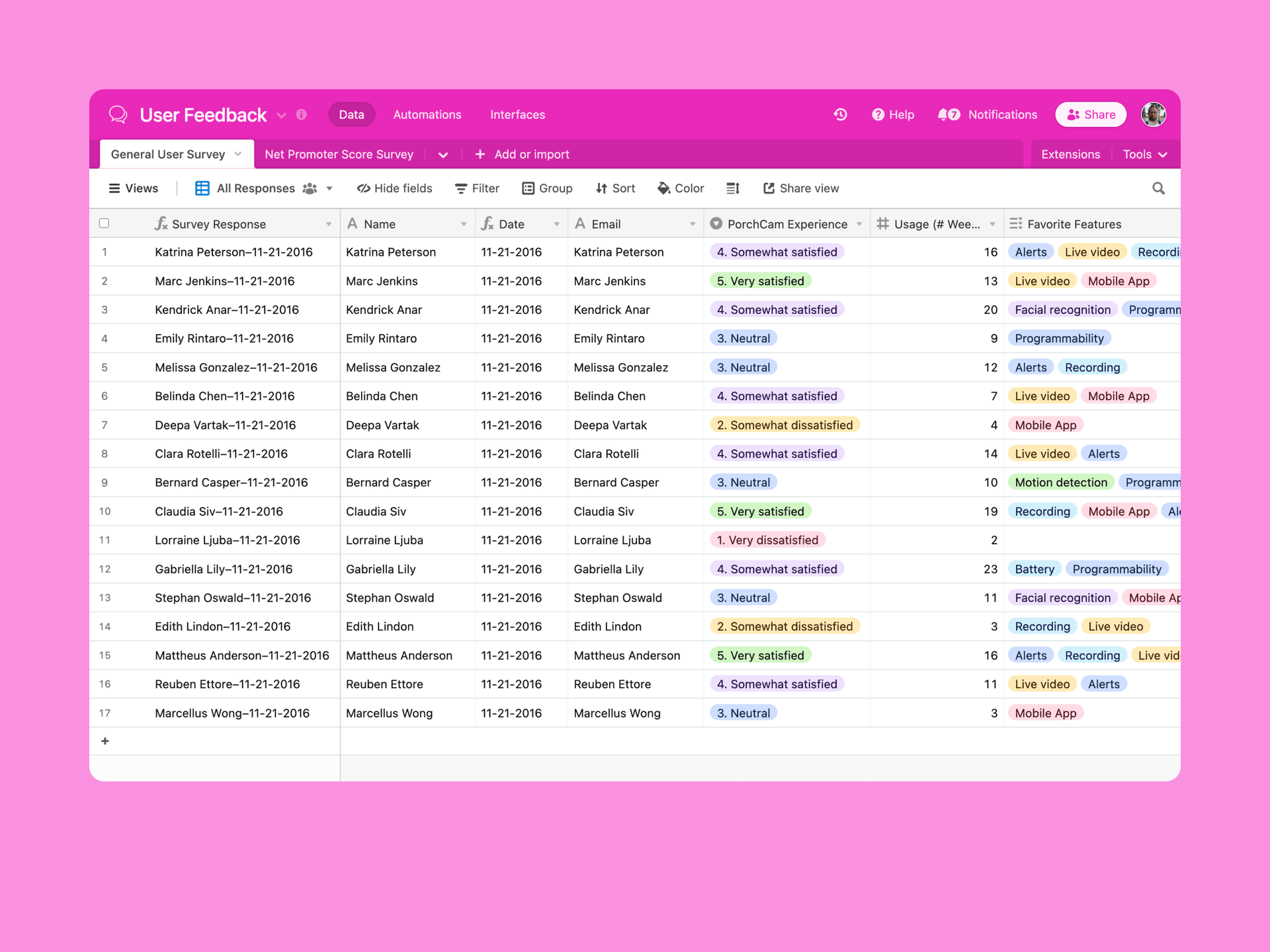The width and height of the screenshot is (1270, 952).
Task: Click the grid view icon beside All Responses
Action: [202, 188]
